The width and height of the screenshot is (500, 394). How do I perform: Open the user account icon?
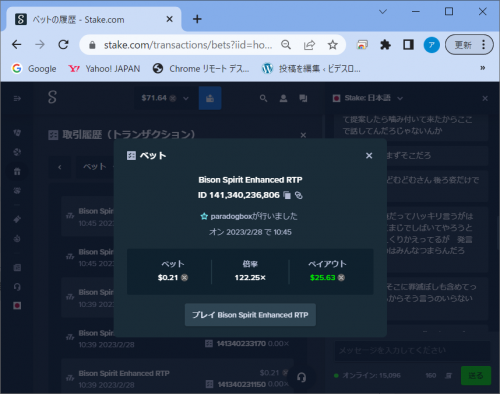(x=283, y=98)
